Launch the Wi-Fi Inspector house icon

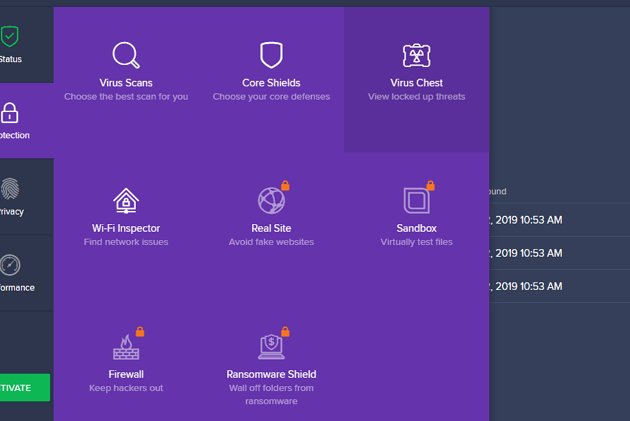(126, 200)
